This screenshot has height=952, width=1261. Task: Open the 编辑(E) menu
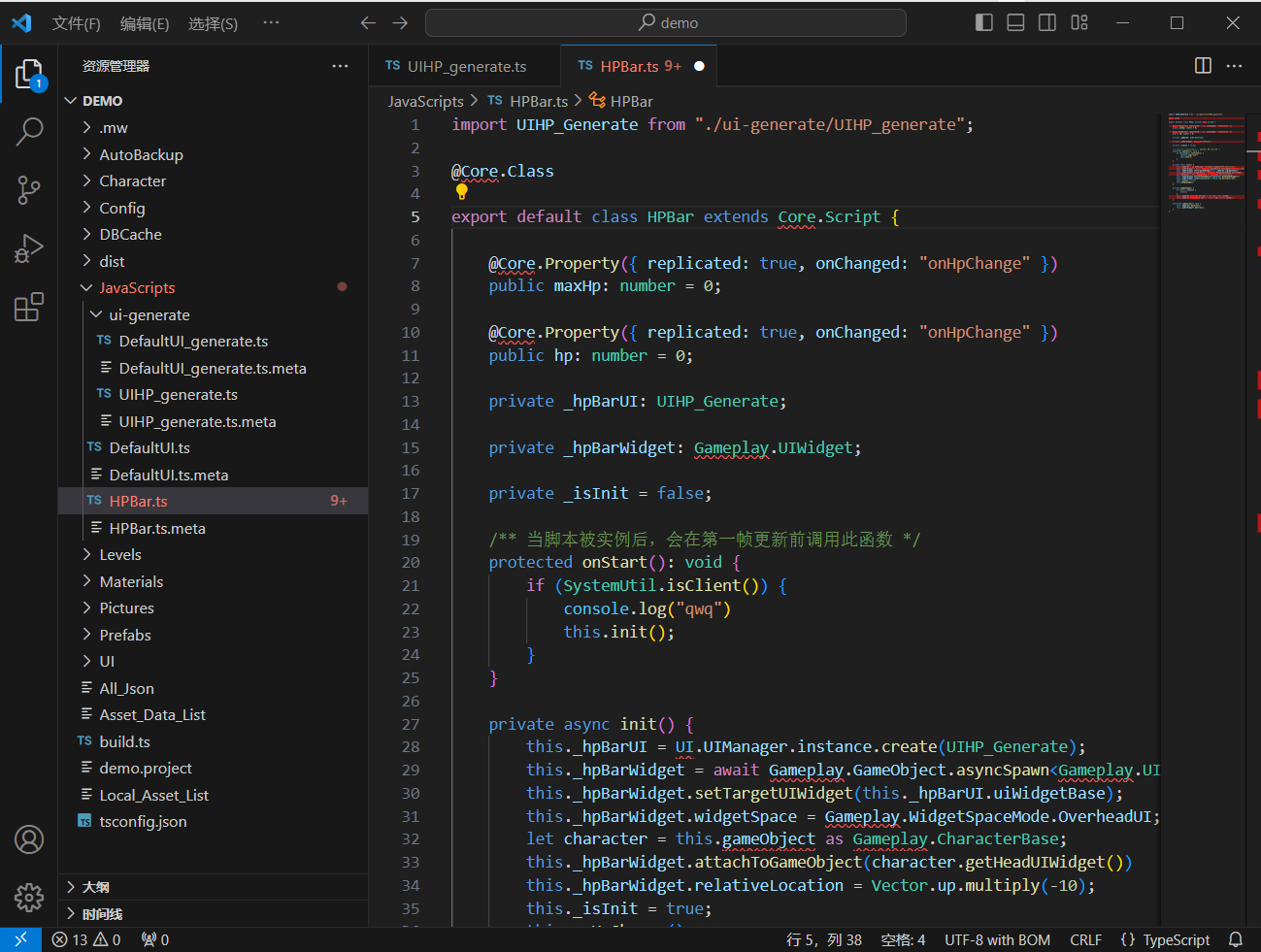pos(145,23)
